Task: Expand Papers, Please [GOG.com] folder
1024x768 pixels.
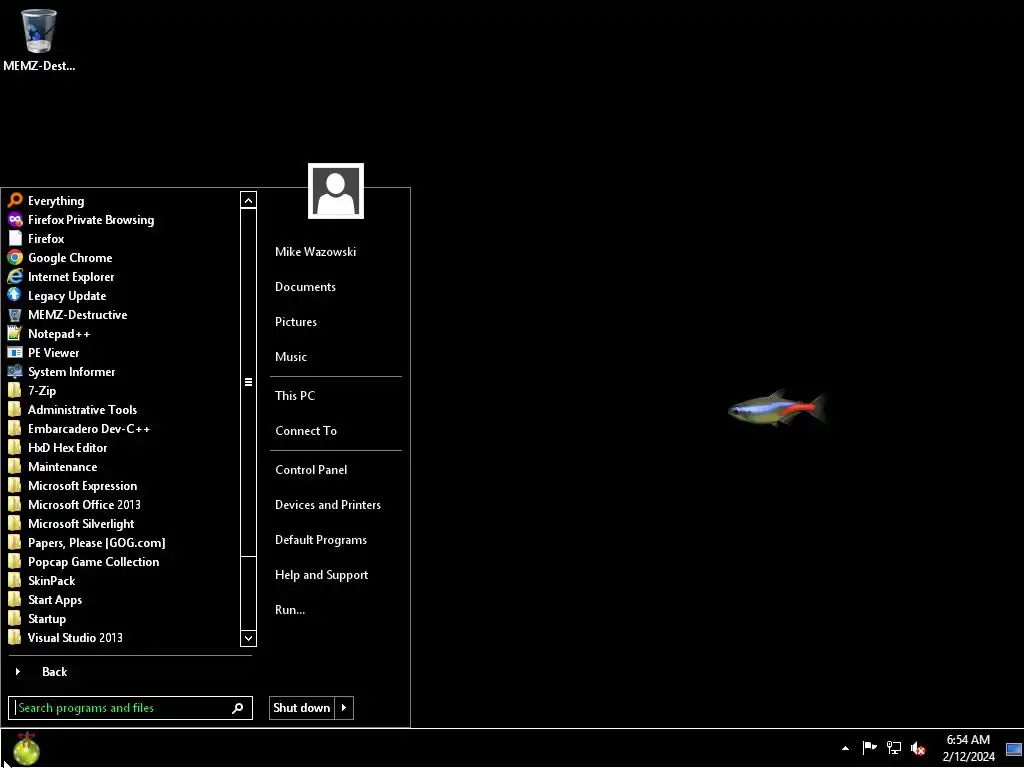Action: tap(86, 542)
